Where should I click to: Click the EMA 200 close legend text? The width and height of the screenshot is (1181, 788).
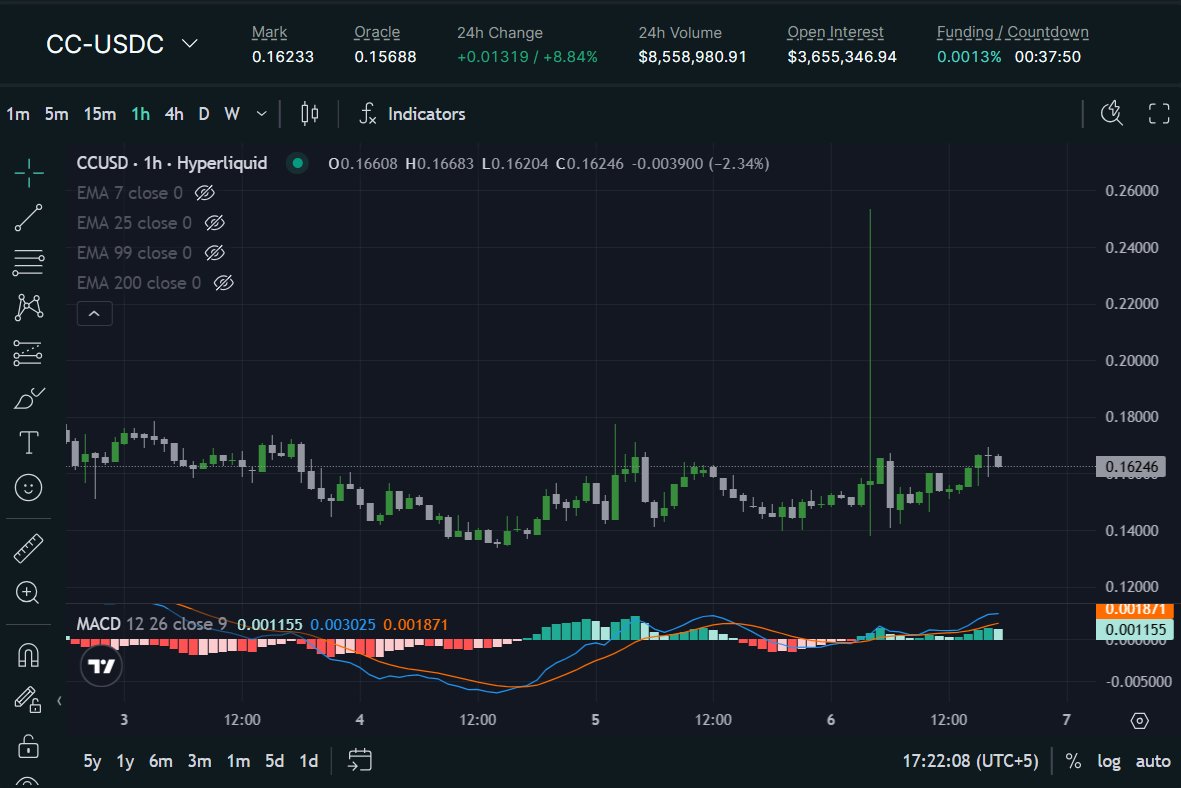(x=139, y=283)
